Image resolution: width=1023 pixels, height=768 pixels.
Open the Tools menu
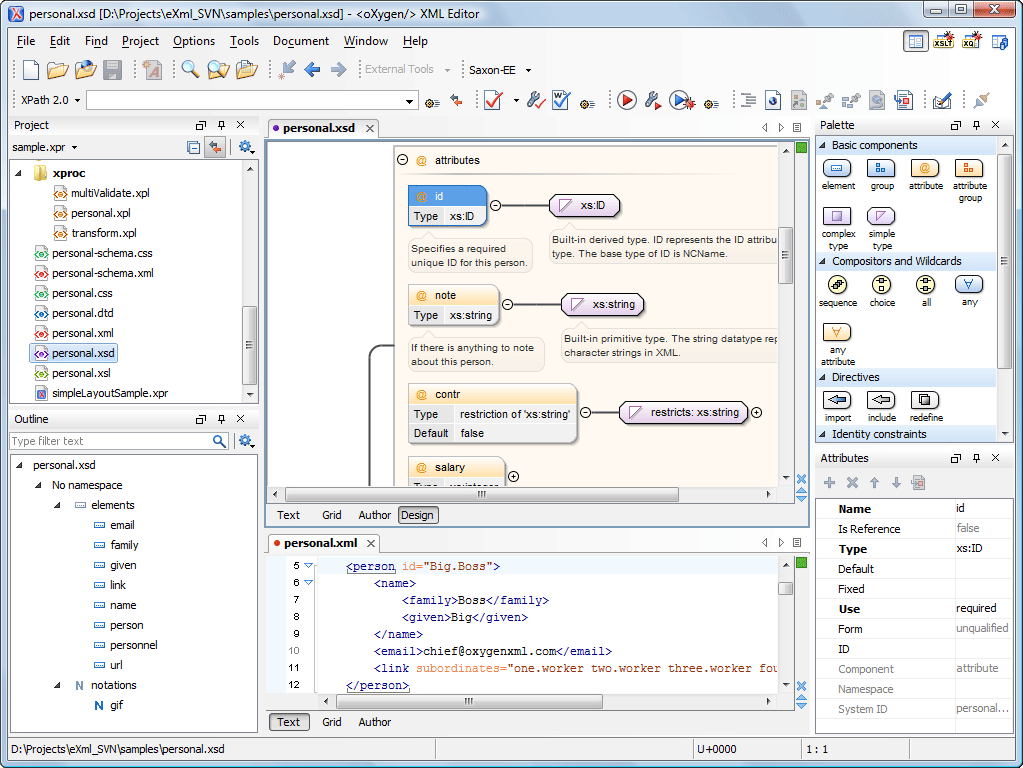tap(244, 40)
